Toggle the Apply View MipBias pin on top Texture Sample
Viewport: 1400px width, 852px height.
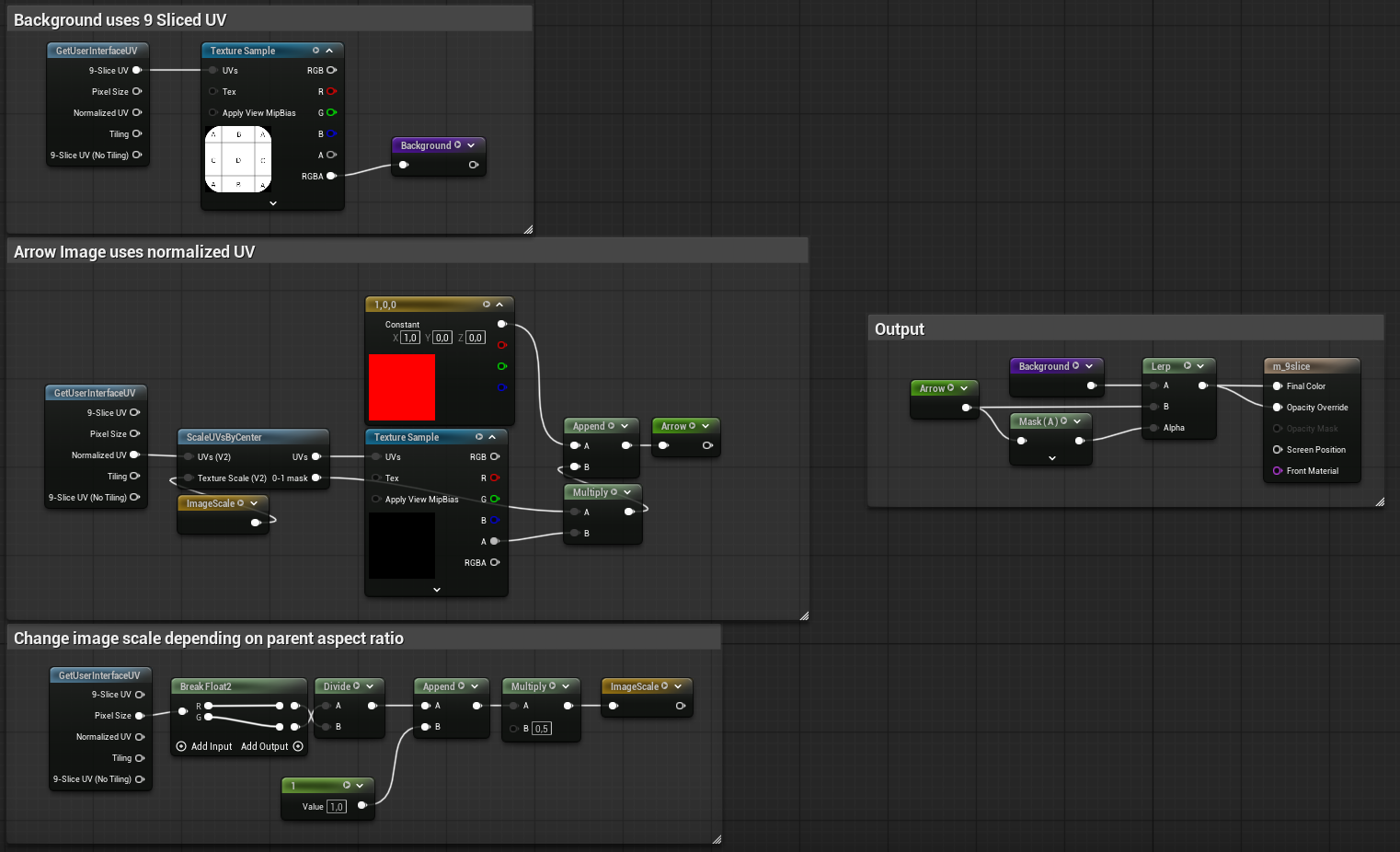pos(213,113)
